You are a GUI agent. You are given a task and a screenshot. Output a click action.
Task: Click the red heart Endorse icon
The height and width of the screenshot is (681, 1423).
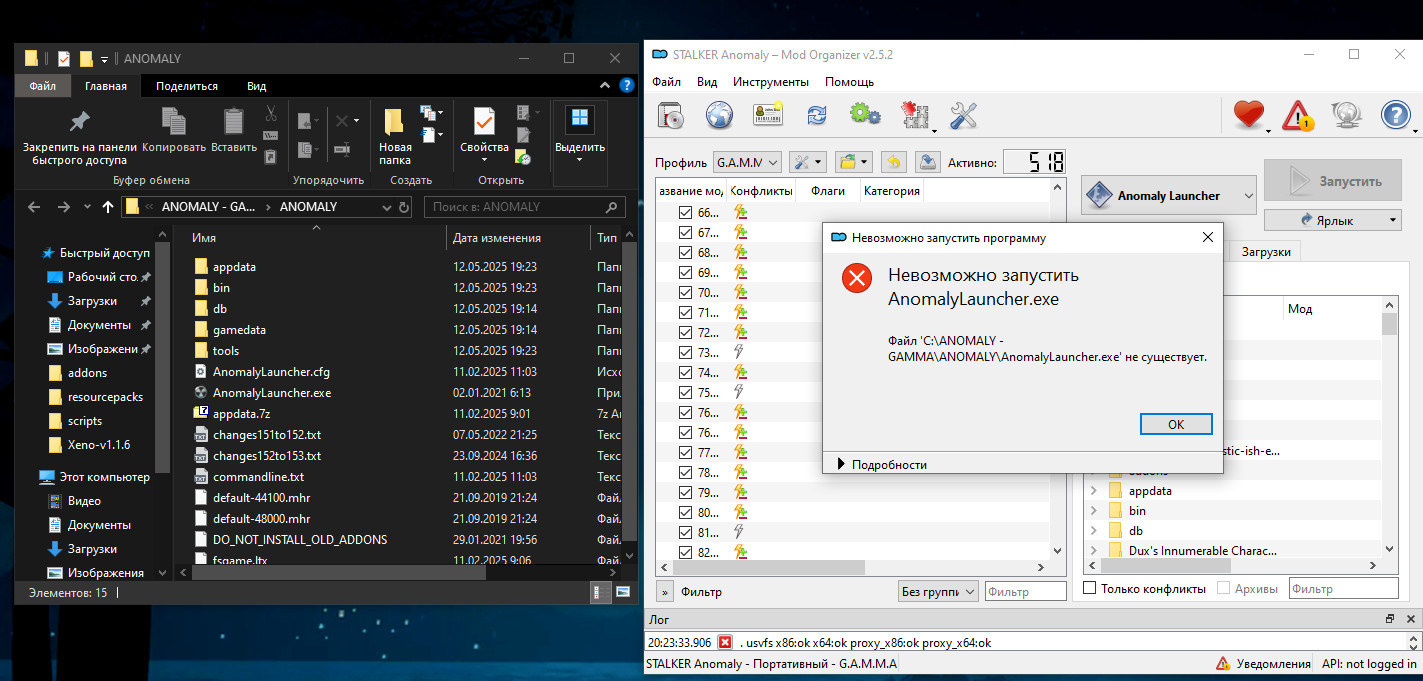pos(1249,116)
